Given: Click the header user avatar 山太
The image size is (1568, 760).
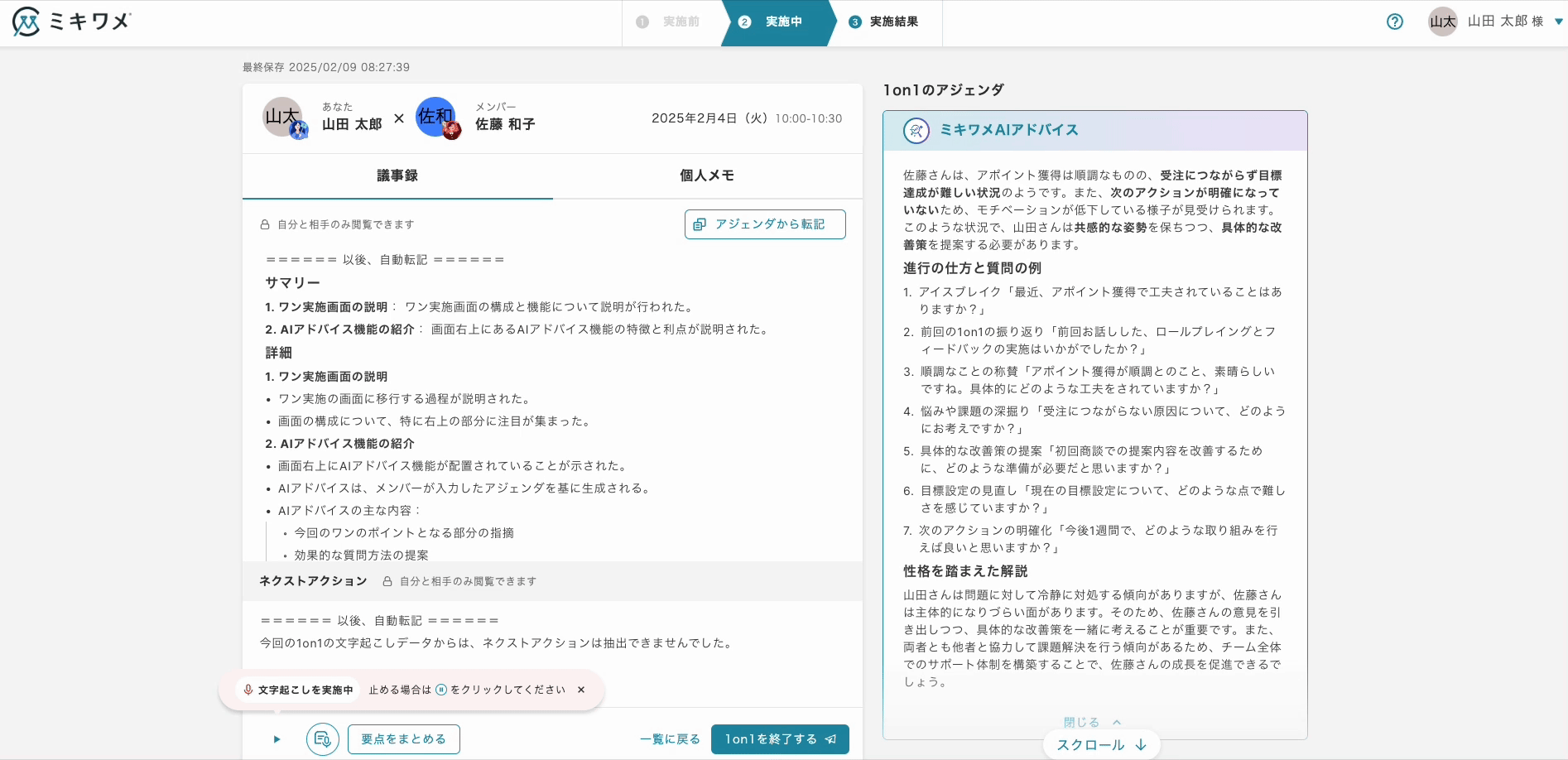Looking at the screenshot, I should click(x=1442, y=22).
